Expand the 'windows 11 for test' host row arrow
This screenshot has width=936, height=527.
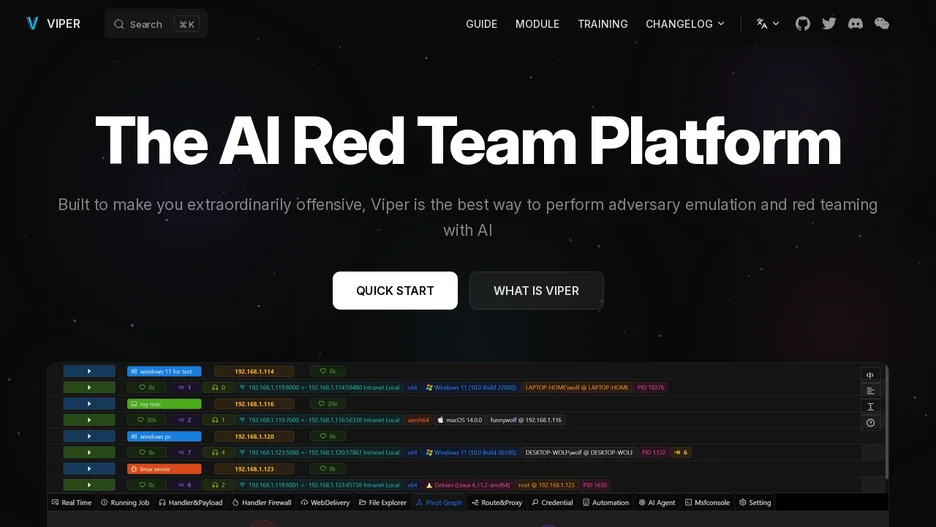[x=89, y=371]
